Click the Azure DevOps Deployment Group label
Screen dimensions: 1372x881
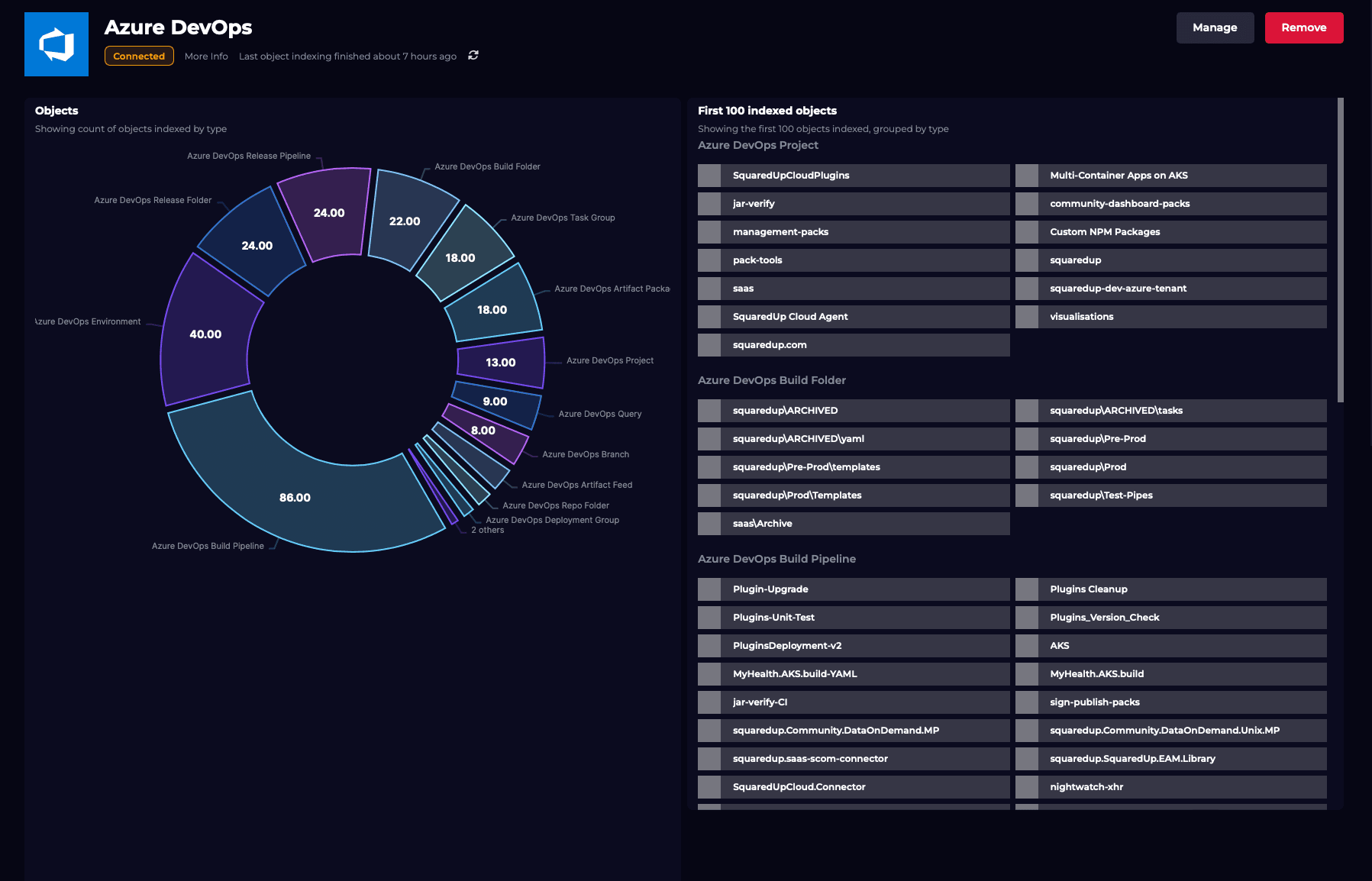click(x=552, y=520)
